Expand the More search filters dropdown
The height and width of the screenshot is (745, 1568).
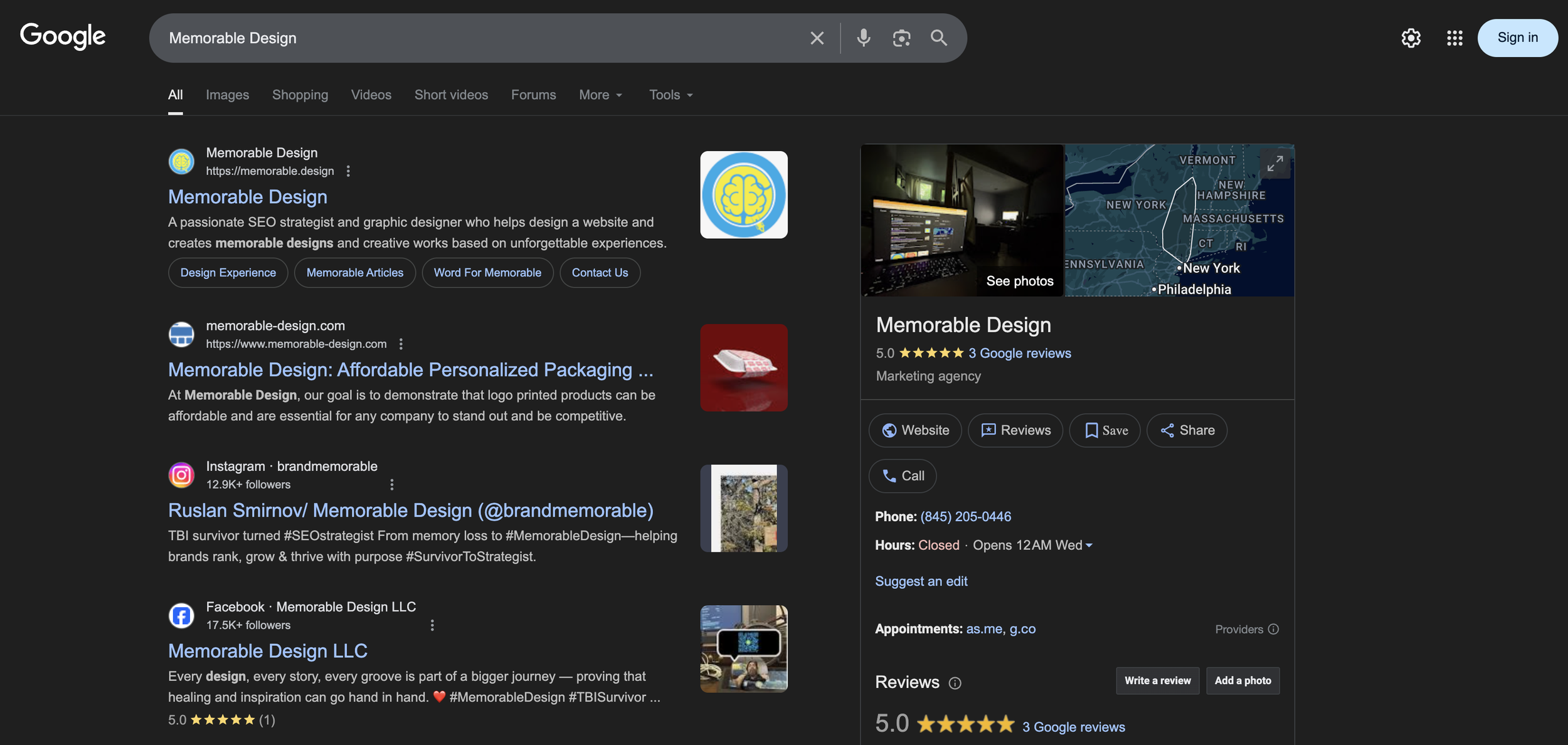click(x=600, y=95)
